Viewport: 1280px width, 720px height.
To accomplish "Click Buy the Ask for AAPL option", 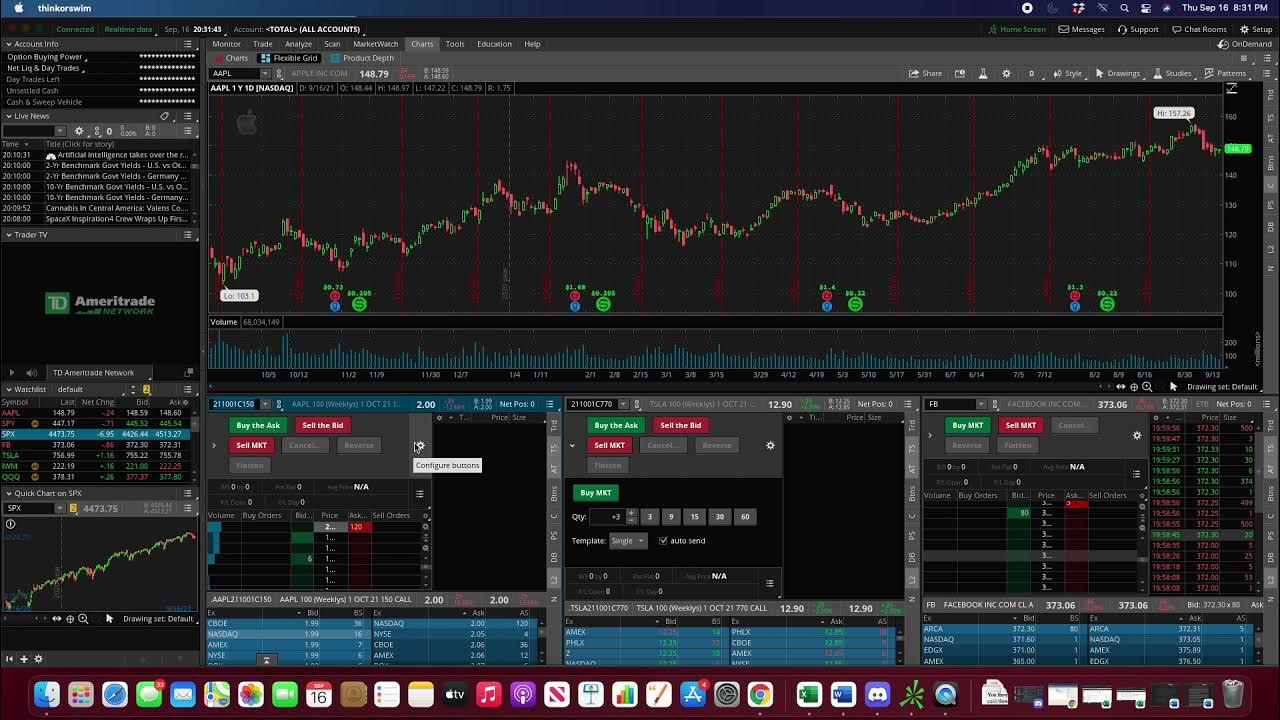I will [258, 425].
